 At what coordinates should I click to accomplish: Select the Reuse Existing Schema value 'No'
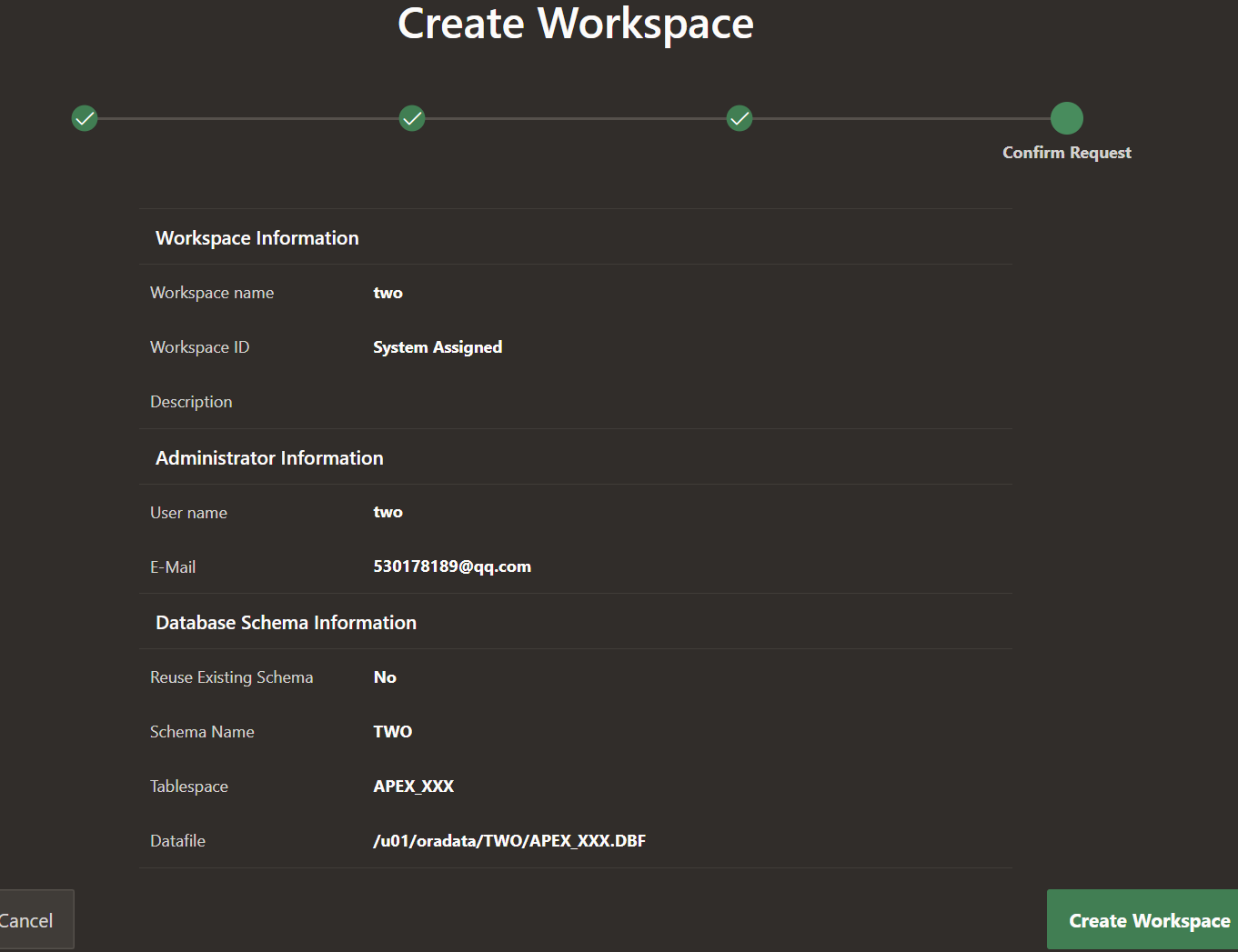coord(385,677)
